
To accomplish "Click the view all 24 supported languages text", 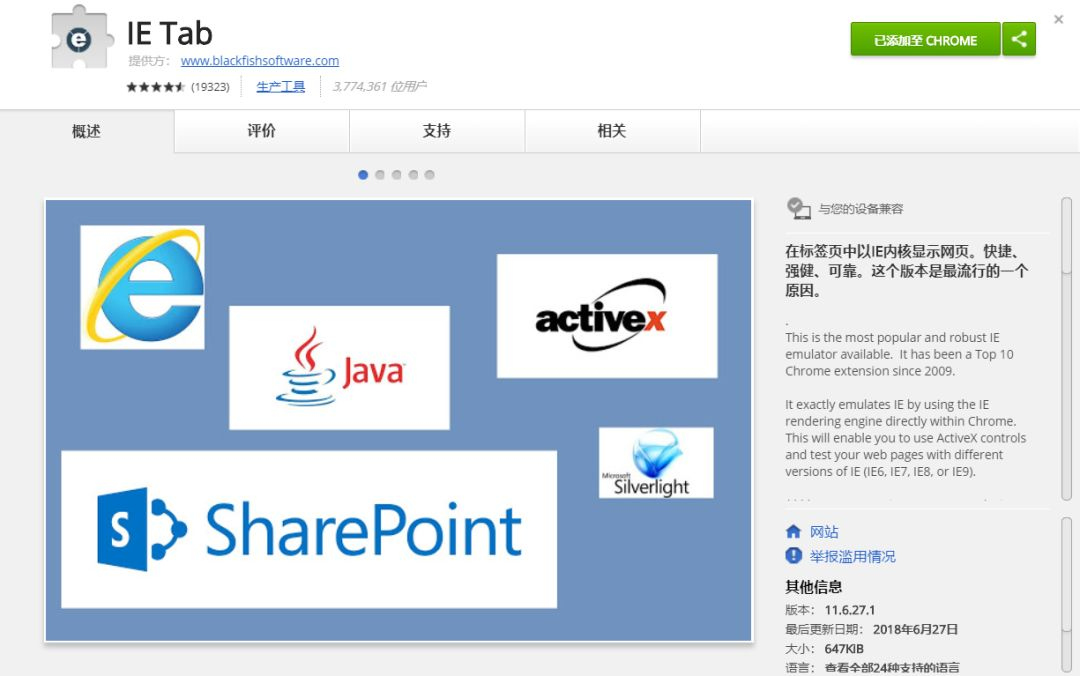I will click(892, 668).
